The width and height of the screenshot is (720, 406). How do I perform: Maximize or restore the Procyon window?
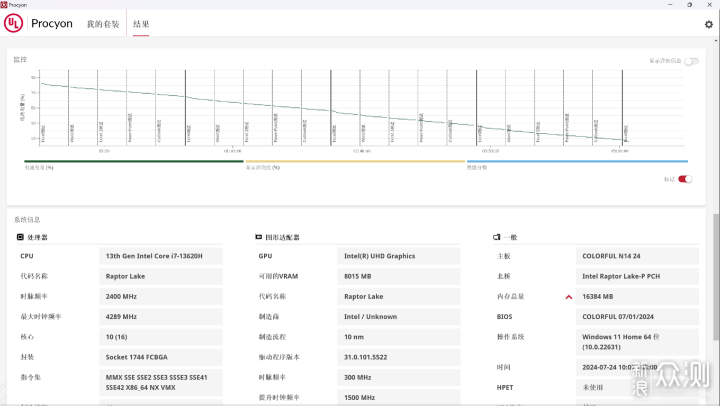pos(689,5)
